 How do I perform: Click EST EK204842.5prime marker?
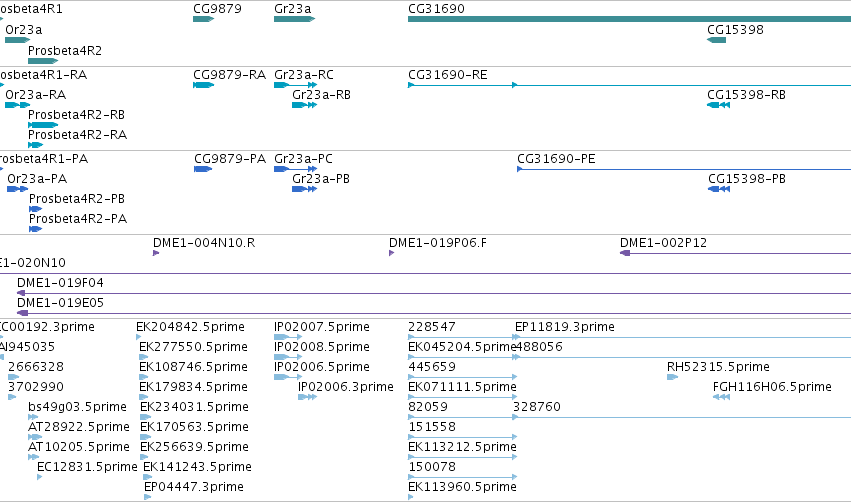tap(139, 337)
